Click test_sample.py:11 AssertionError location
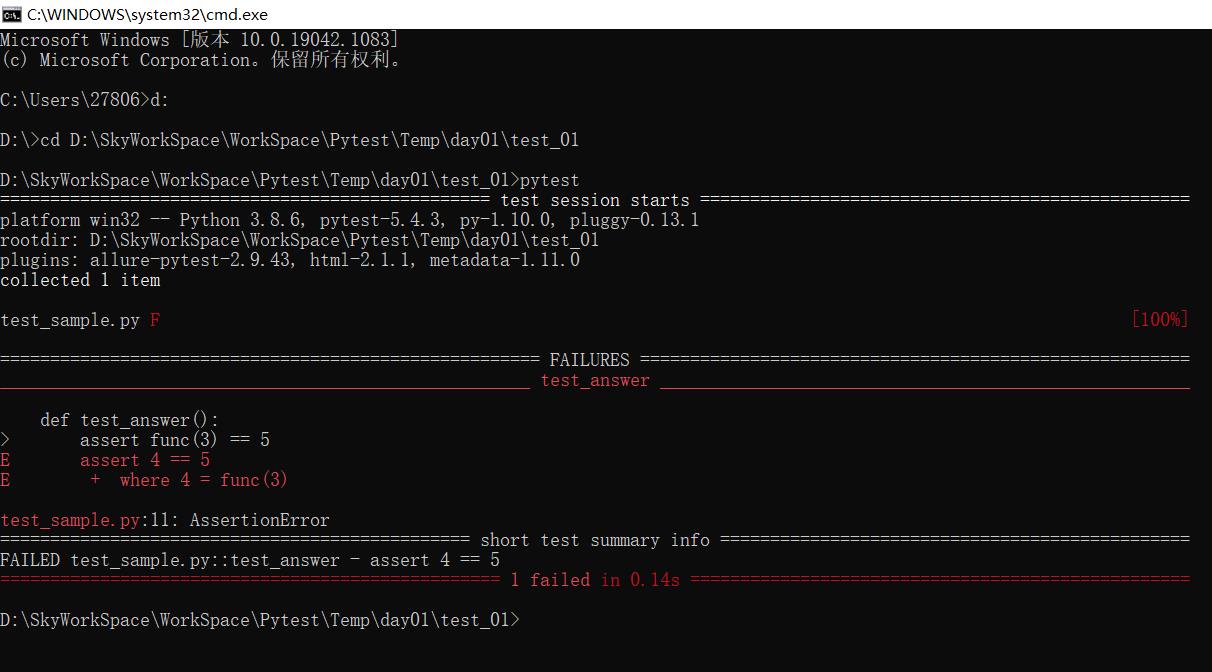 tap(165, 520)
